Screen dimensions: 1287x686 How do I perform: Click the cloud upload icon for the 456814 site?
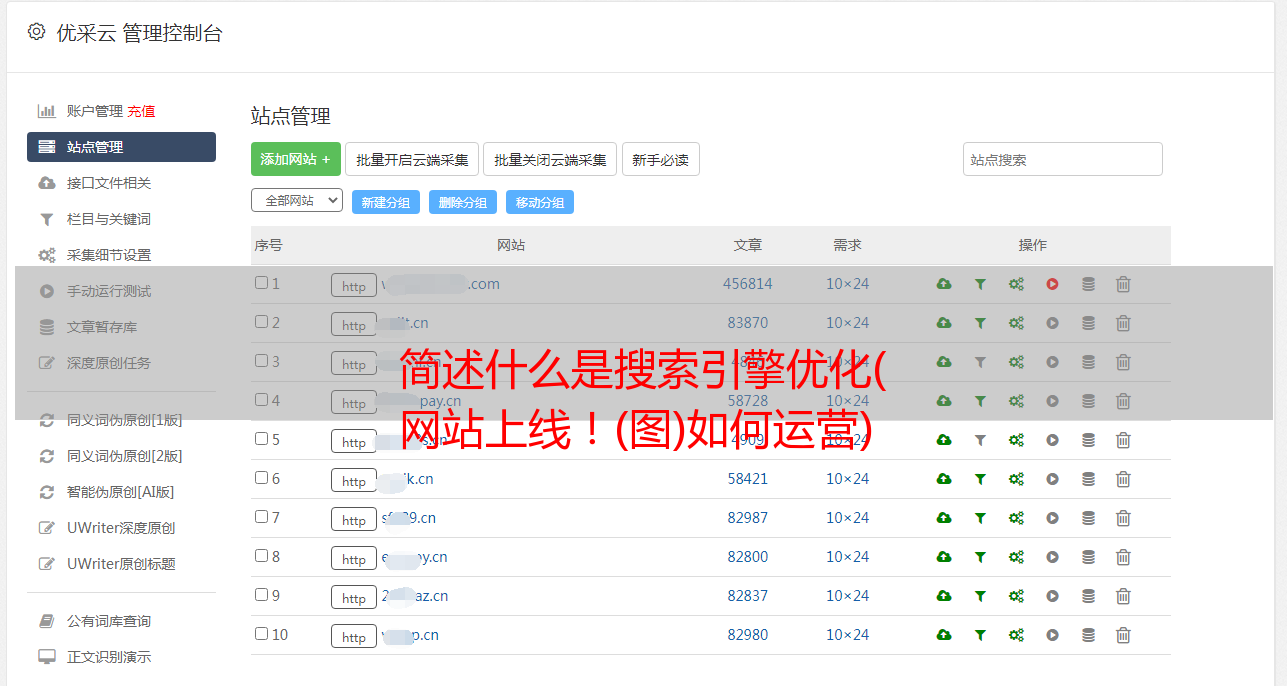point(944,284)
